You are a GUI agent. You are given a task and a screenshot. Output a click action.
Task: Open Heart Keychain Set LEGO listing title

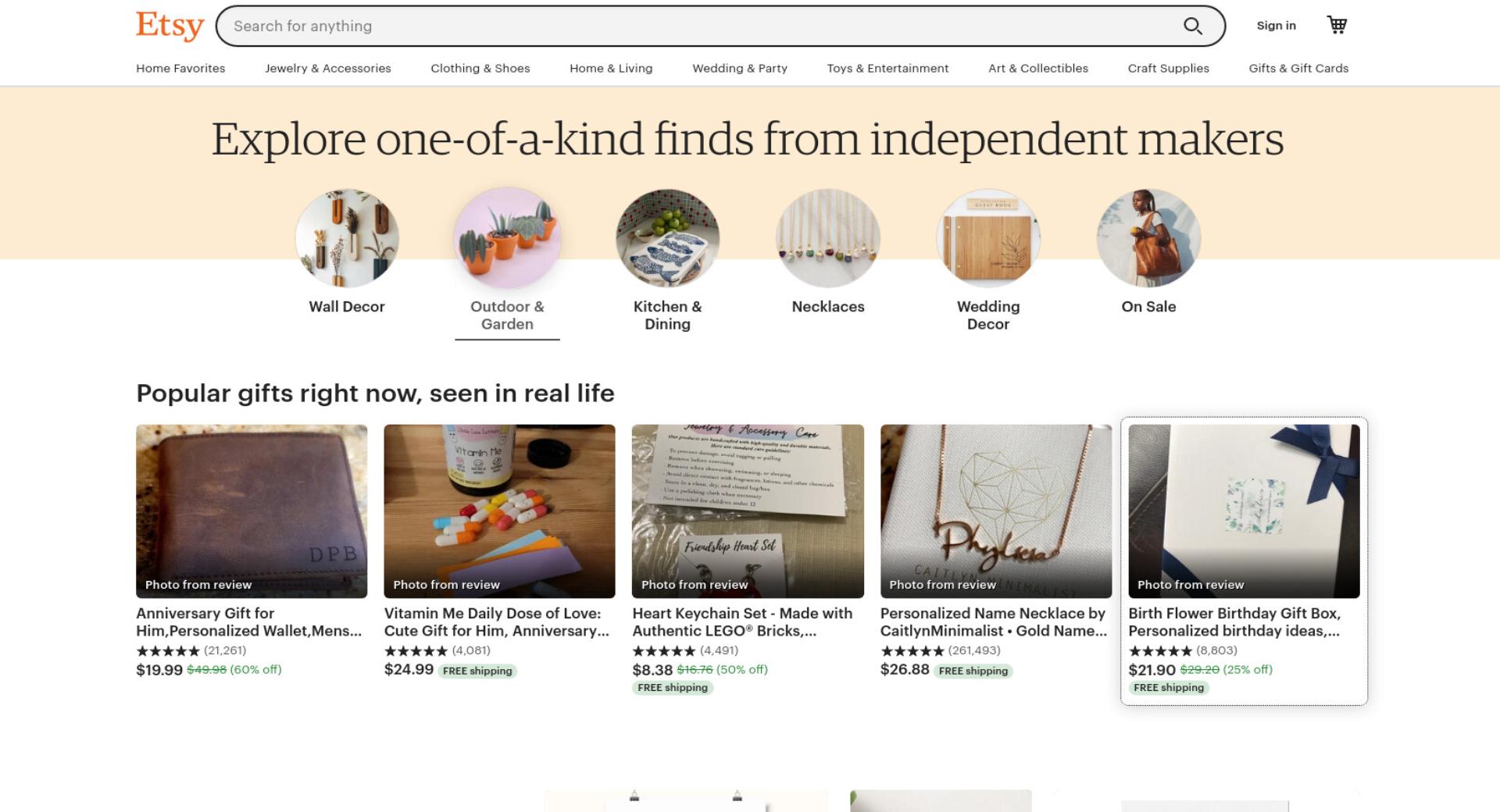tap(742, 622)
